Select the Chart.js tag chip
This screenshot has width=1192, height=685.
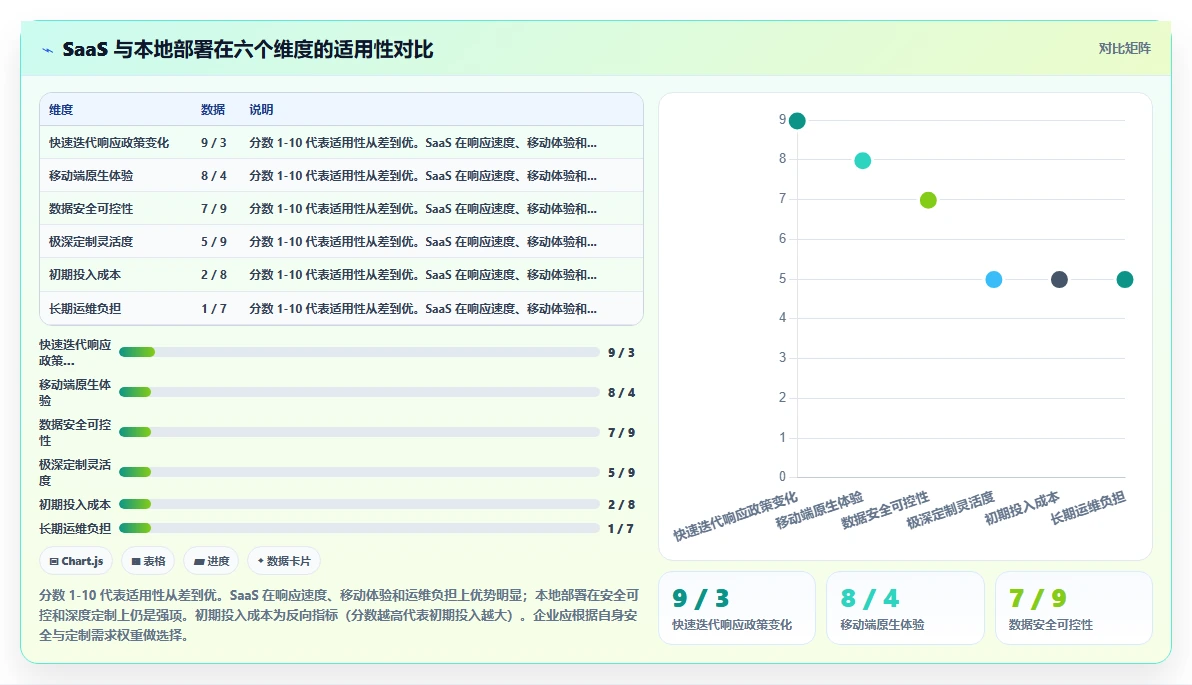pyautogui.click(x=76, y=561)
